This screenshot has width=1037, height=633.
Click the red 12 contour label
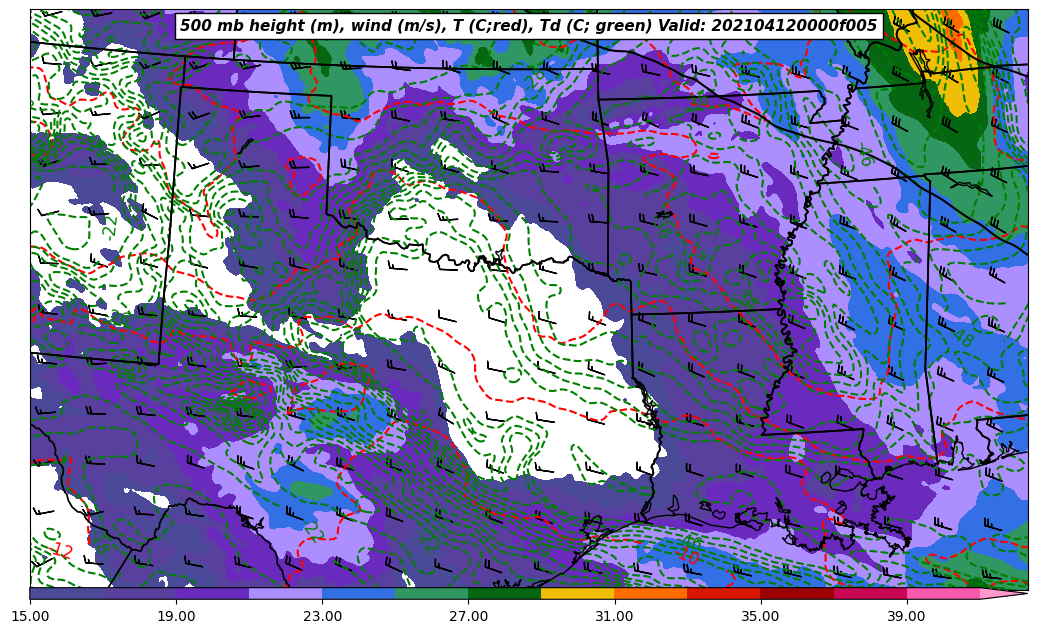tap(62, 550)
